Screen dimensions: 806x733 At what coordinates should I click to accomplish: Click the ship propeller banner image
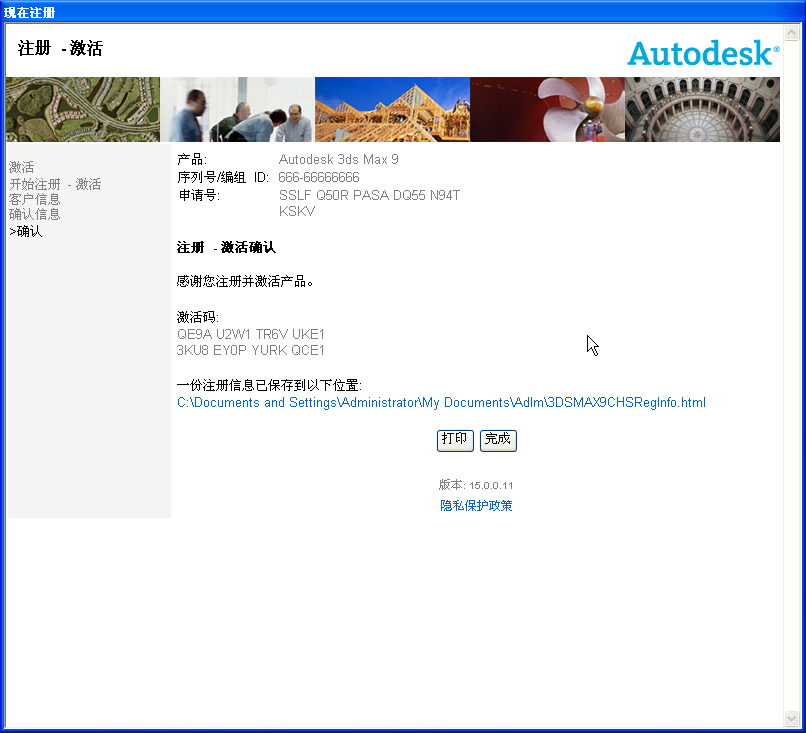[x=547, y=109]
